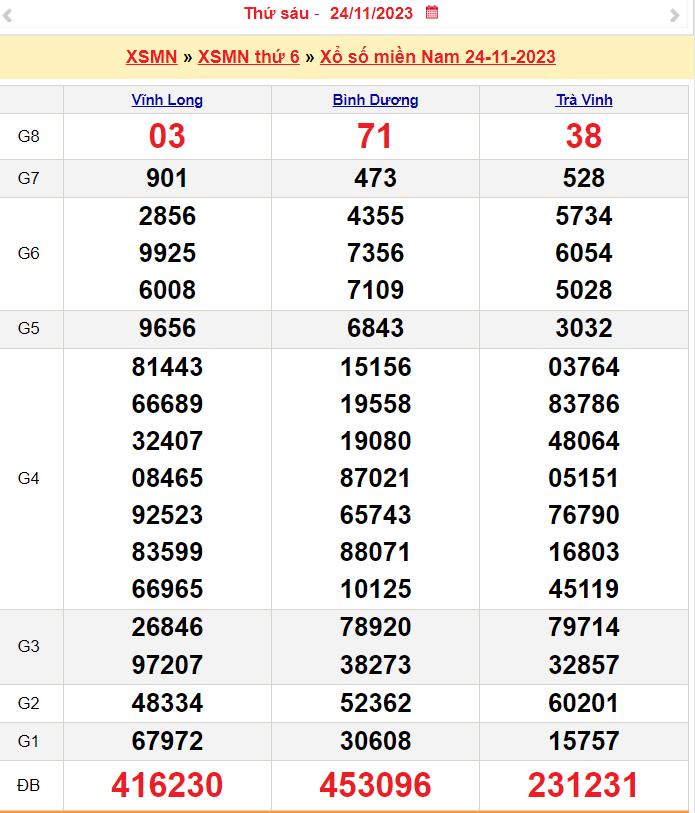The height and width of the screenshot is (813, 695).
Task: Open the Trà Vinh province link
Action: coord(584,100)
